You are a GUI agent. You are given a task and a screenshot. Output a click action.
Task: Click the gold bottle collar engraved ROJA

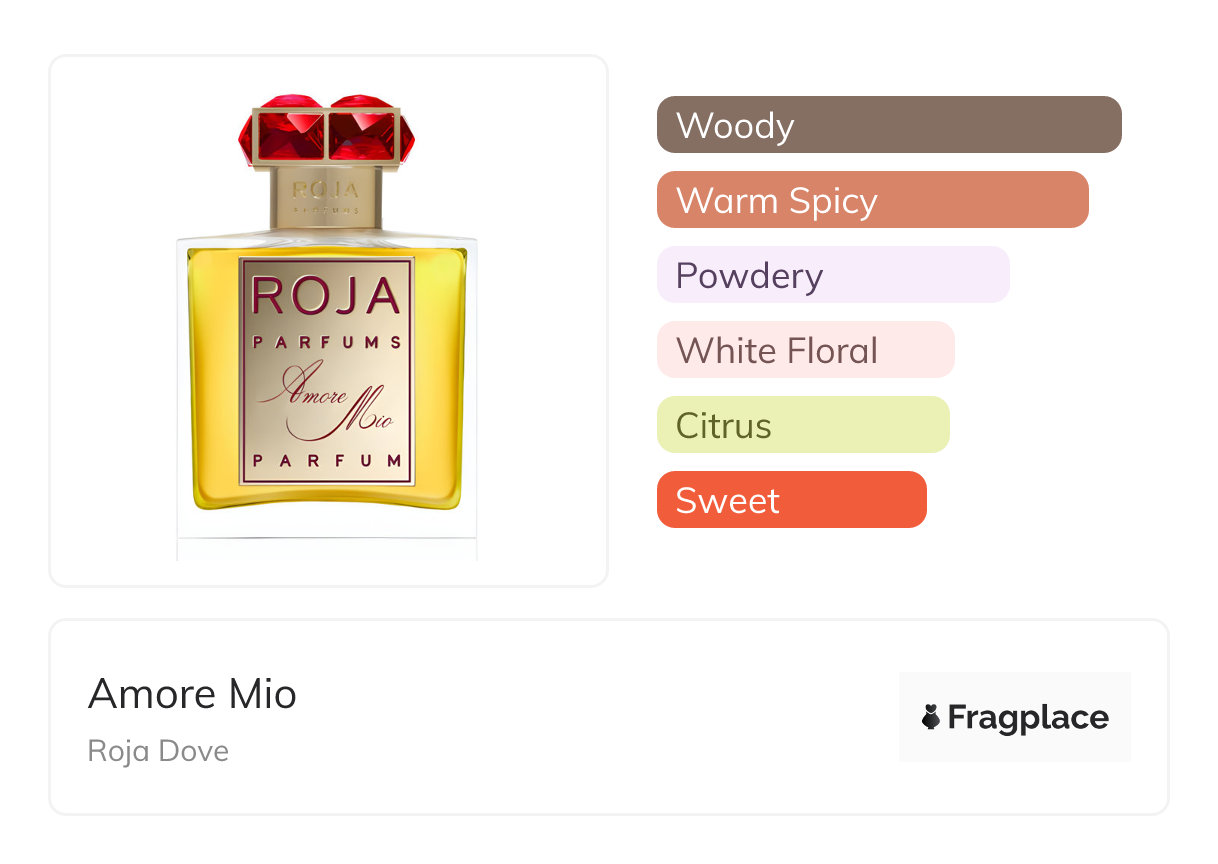[x=326, y=195]
